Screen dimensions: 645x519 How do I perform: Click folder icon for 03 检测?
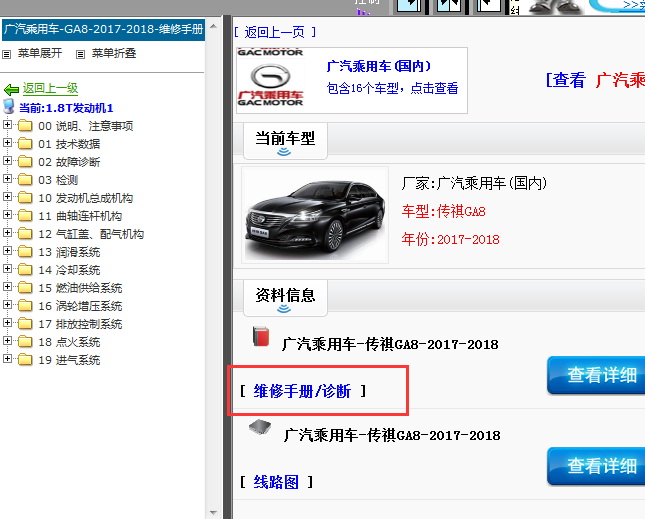[25, 180]
